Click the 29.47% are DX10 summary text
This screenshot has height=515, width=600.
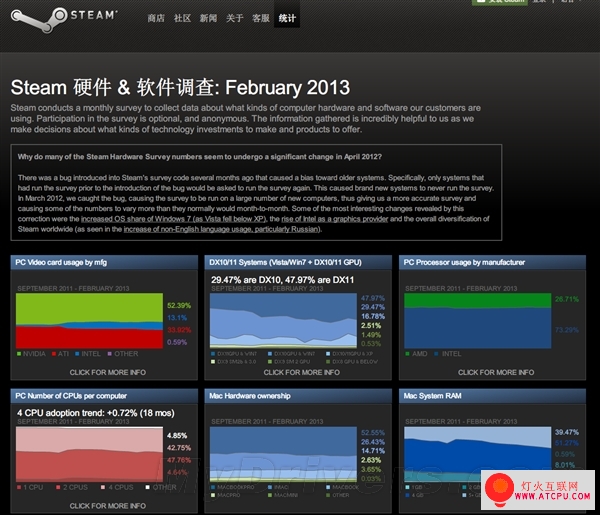pyautogui.click(x=282, y=280)
